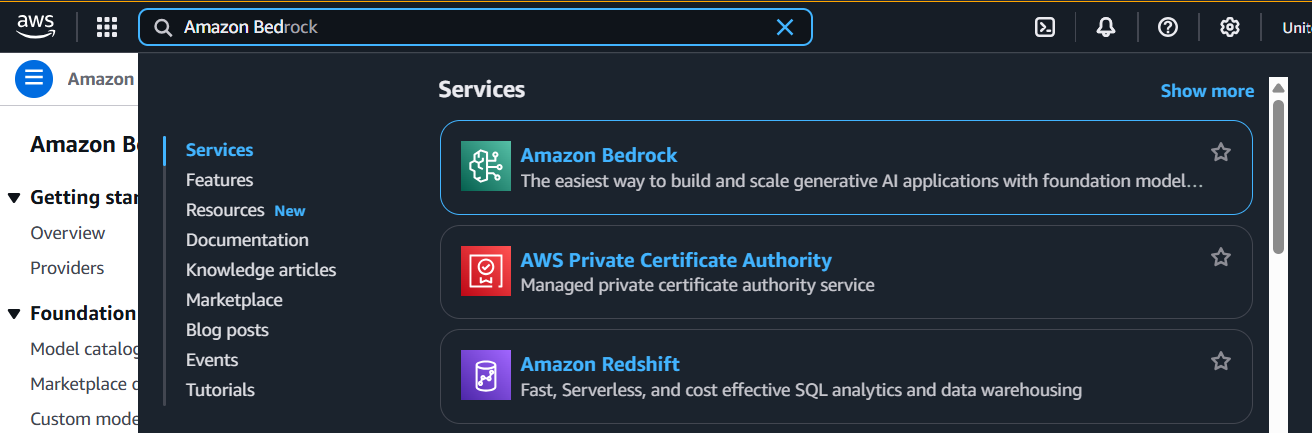Select the Features search category
This screenshot has width=1312, height=433.
[219, 180]
